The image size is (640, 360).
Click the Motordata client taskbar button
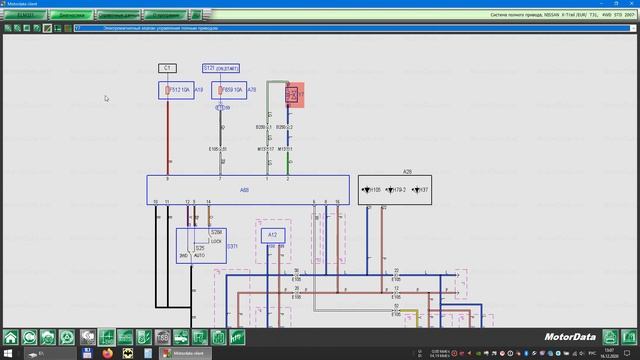click(x=185, y=353)
